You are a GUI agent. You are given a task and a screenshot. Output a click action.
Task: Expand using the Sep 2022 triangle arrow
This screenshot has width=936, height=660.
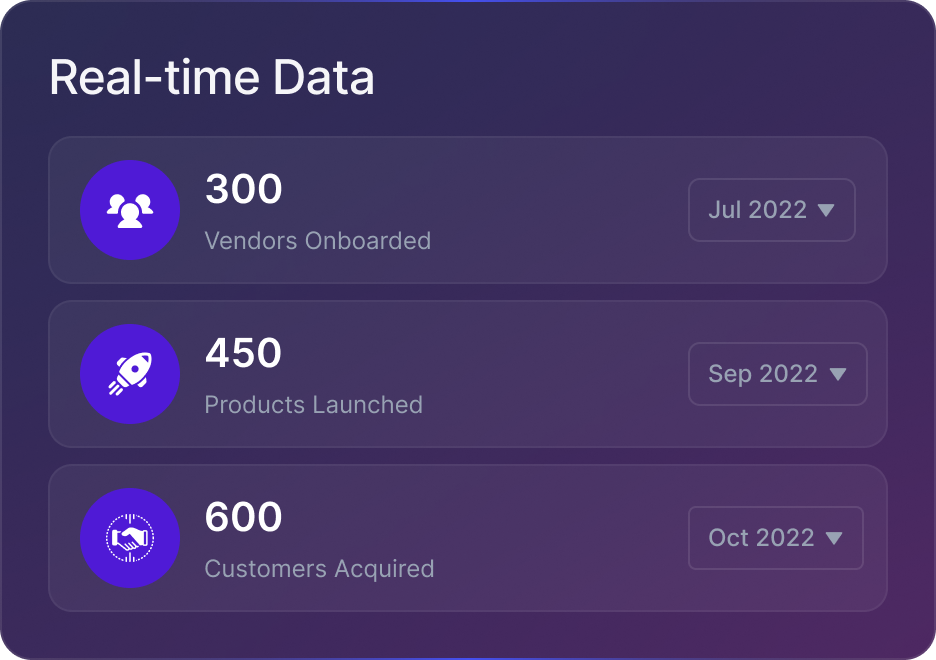pos(838,374)
